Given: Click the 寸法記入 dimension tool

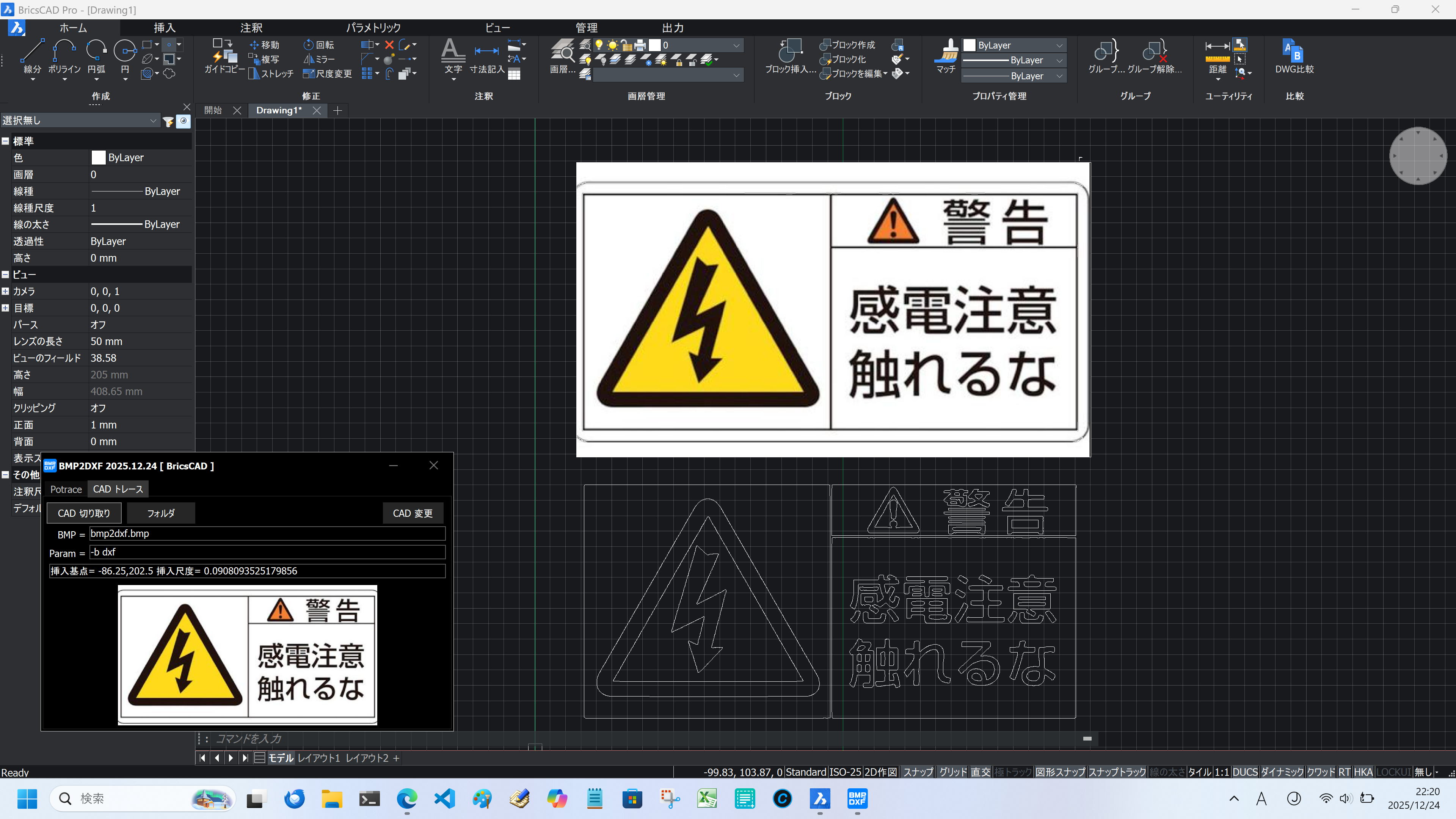Looking at the screenshot, I should (x=486, y=52).
